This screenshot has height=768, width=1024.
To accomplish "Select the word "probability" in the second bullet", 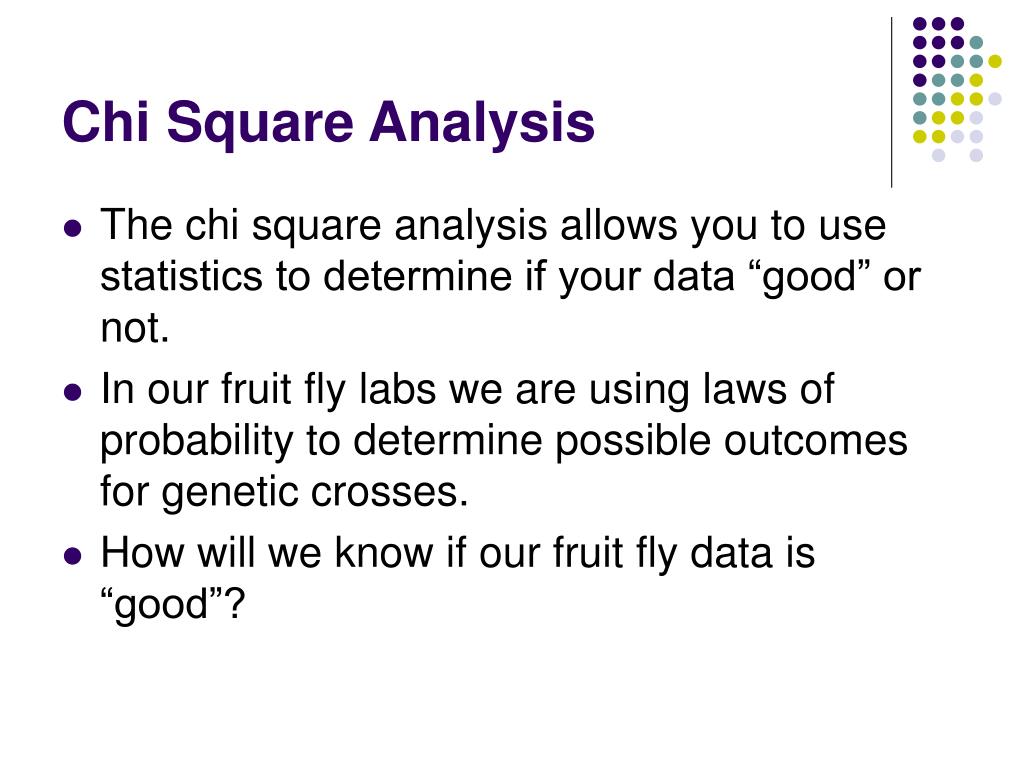I will coord(197,442).
